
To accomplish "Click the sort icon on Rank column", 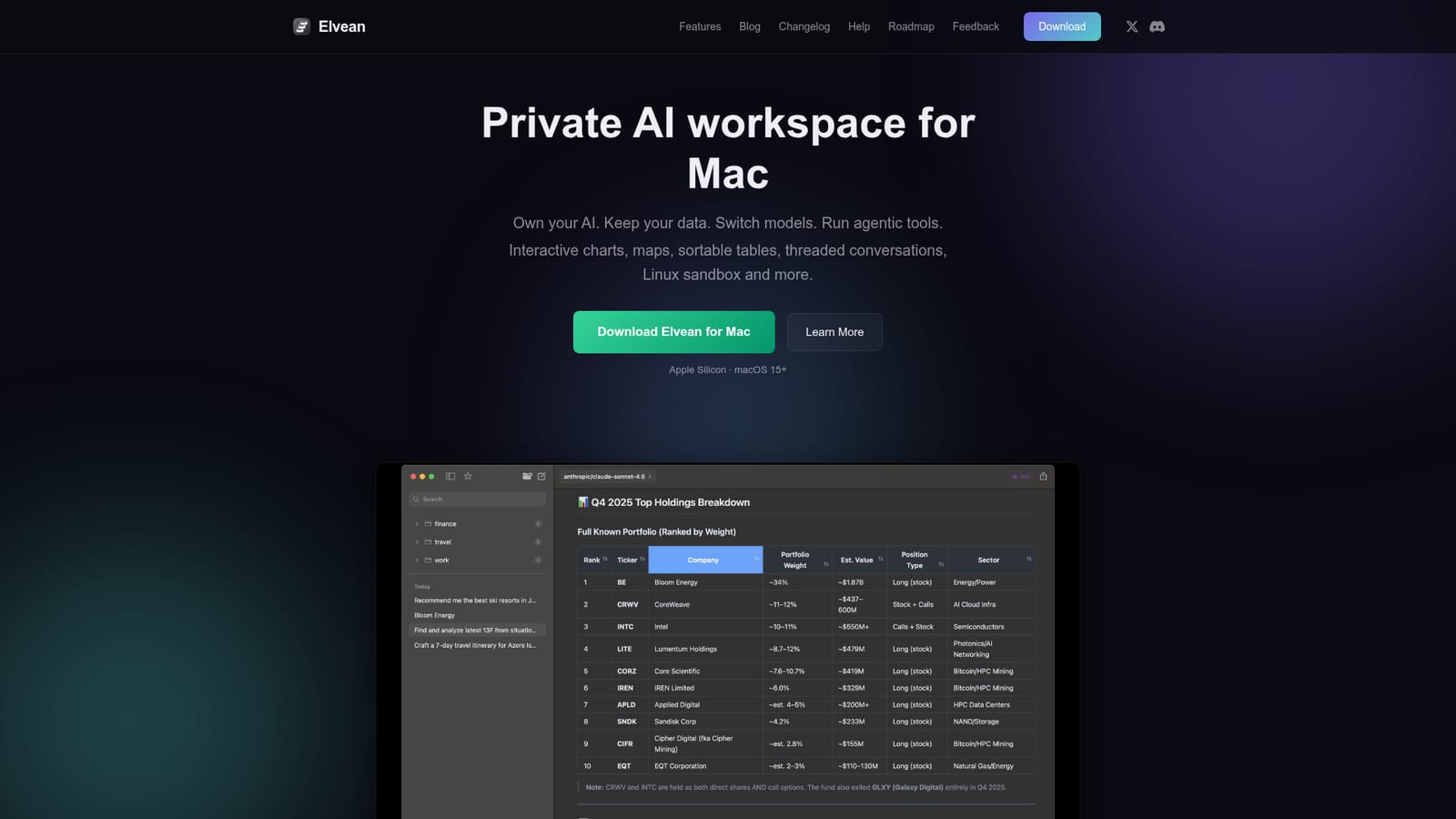I will click(x=605, y=559).
